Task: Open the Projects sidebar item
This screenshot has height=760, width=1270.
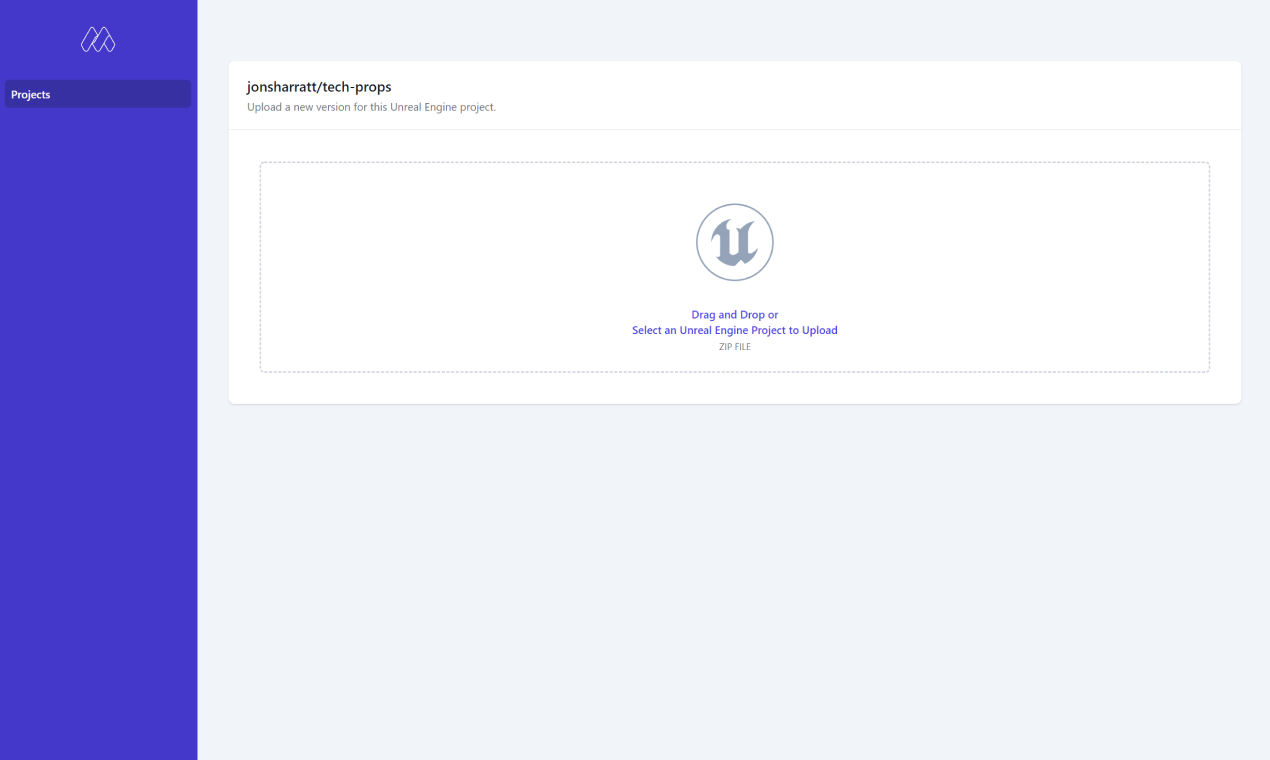Action: click(98, 94)
